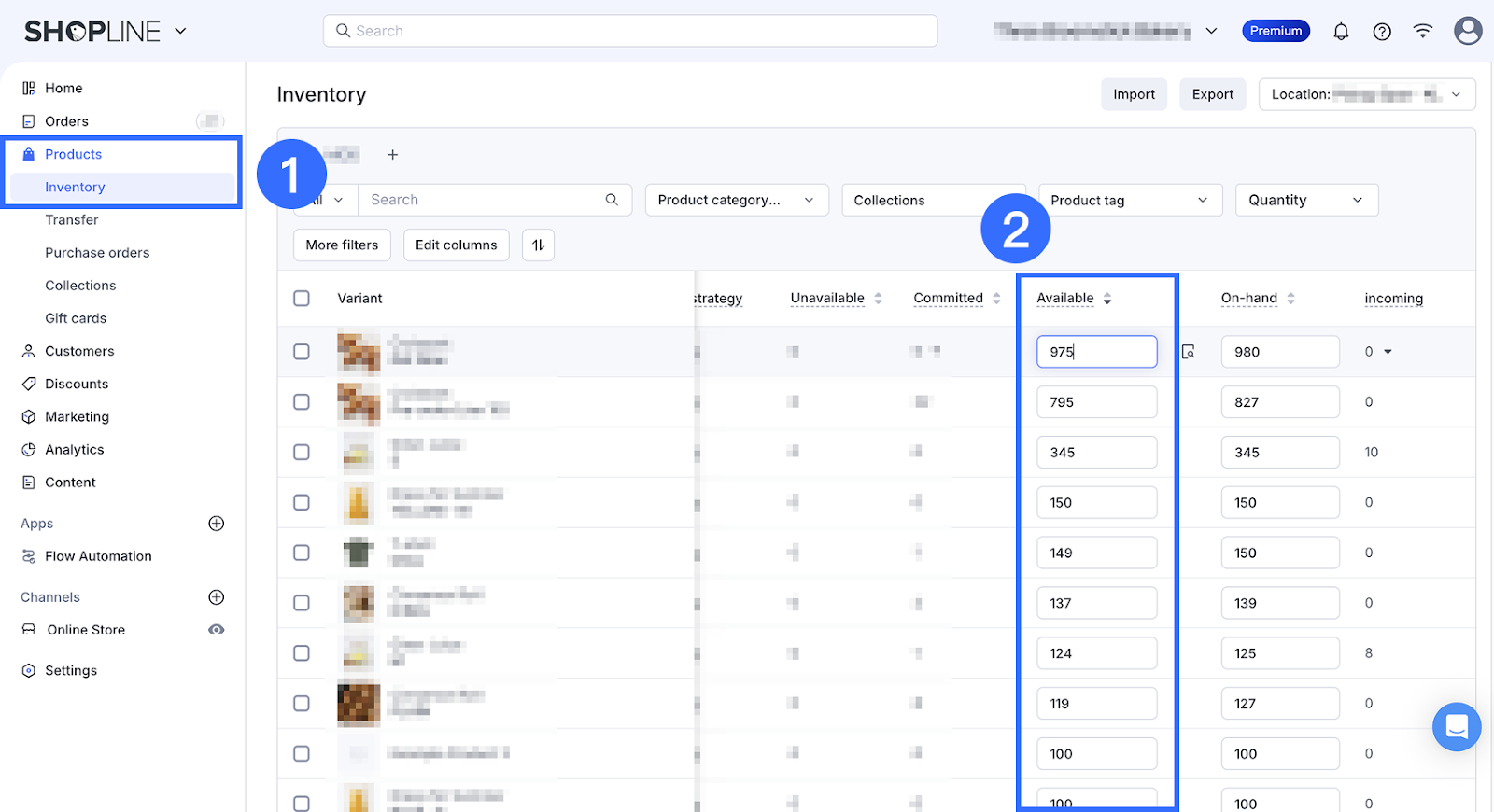Click the Export button

[x=1212, y=94]
